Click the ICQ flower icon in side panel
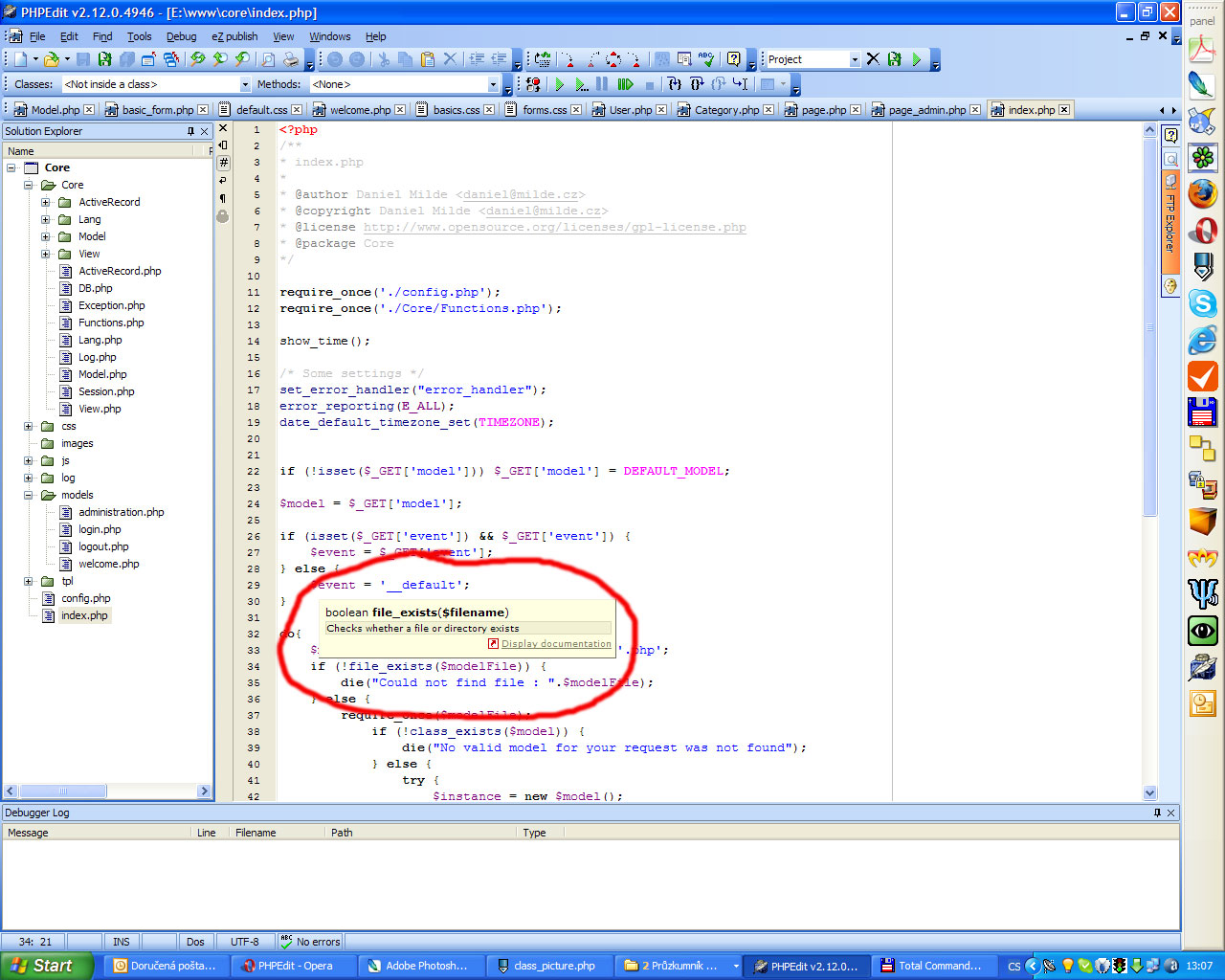Screen dimensions: 1225x980 1202,158
